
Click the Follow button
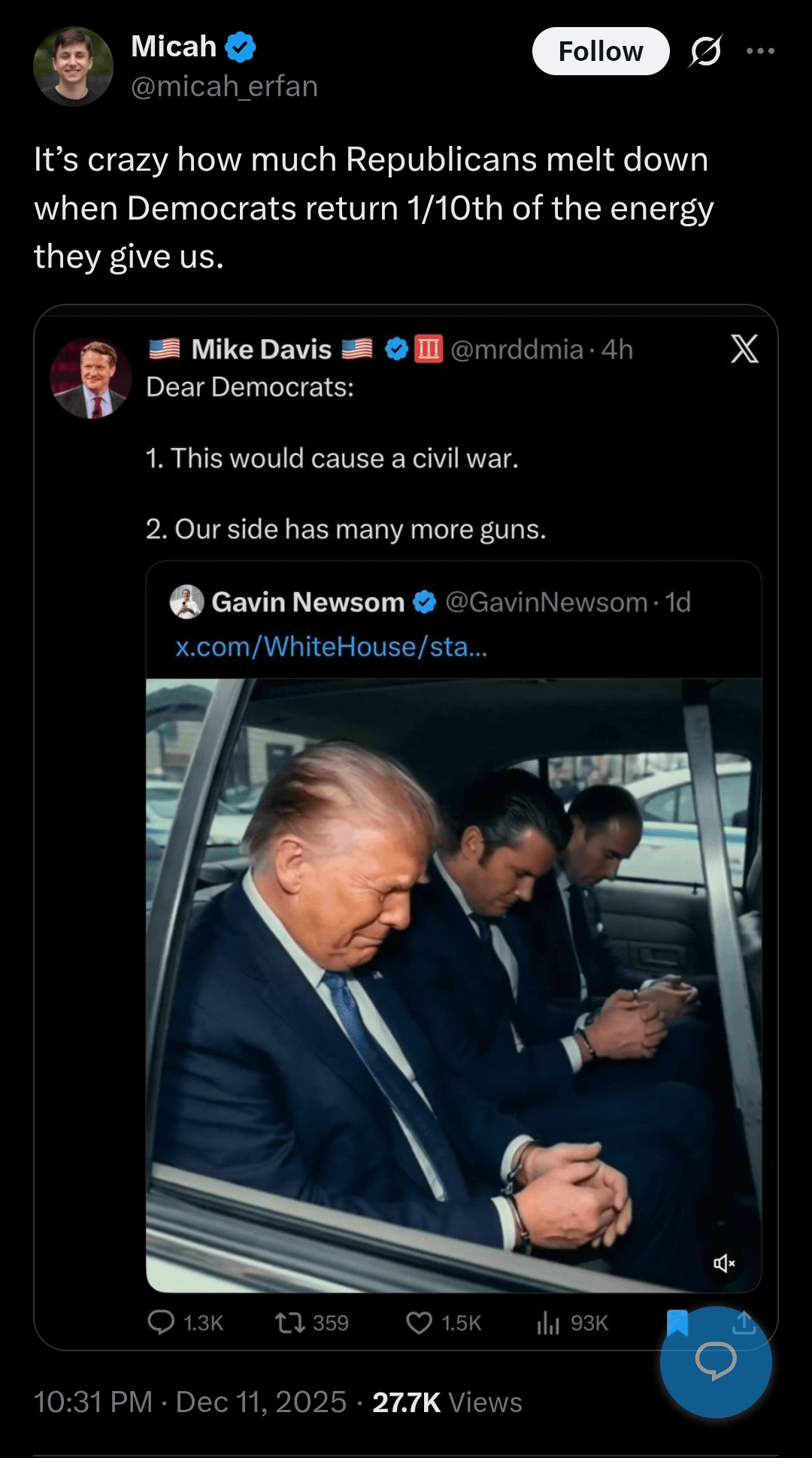point(600,51)
